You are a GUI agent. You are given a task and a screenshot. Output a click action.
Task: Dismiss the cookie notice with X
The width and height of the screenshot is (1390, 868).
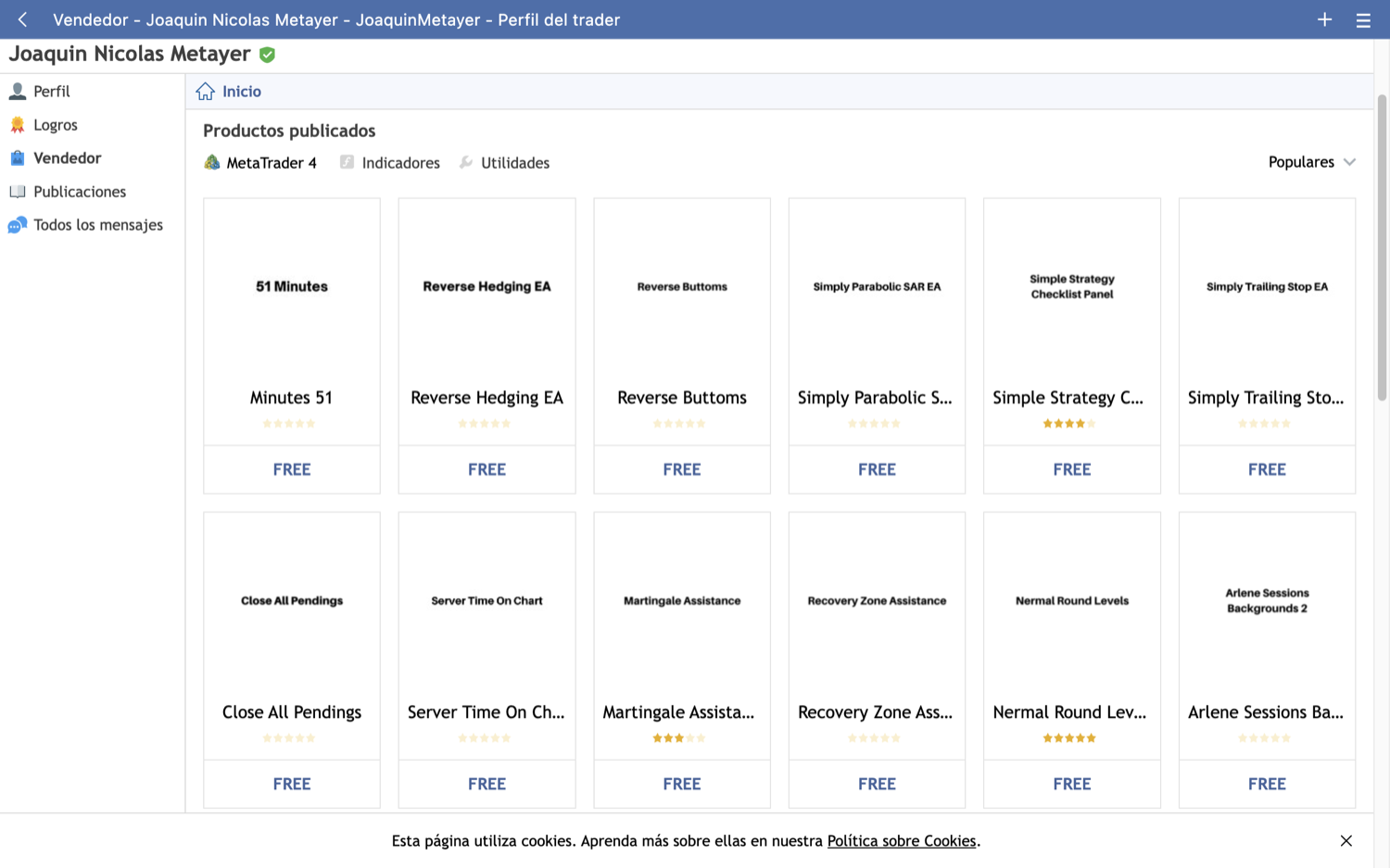coord(1346,841)
